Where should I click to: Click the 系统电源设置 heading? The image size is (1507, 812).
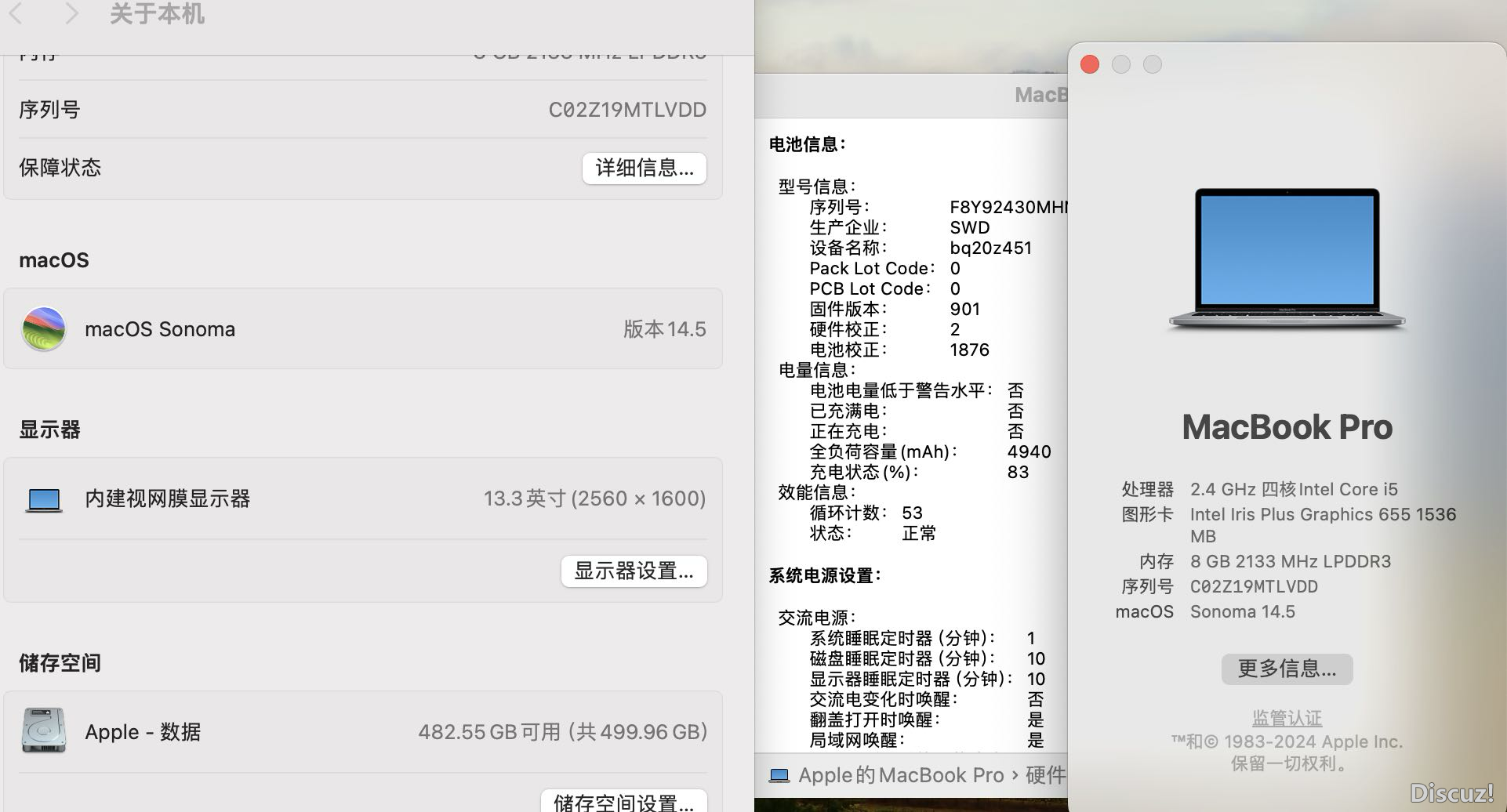point(826,575)
